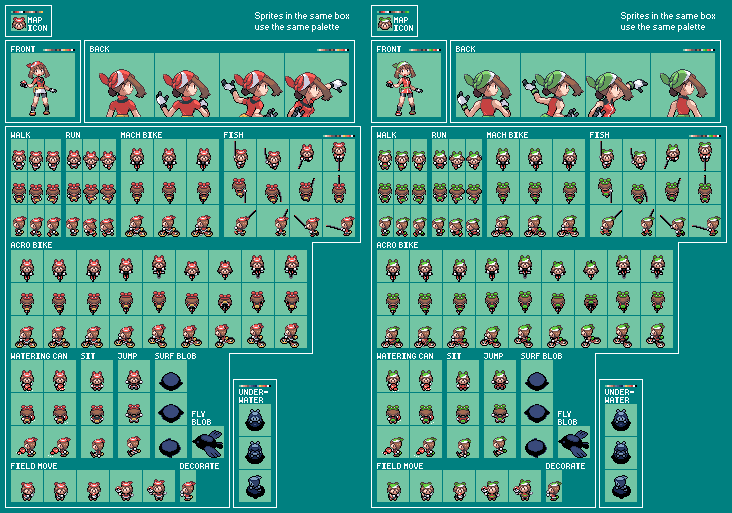The image size is (732, 513).
Task: Click the red-bandana Map Icon sprite
Action: (19, 23)
